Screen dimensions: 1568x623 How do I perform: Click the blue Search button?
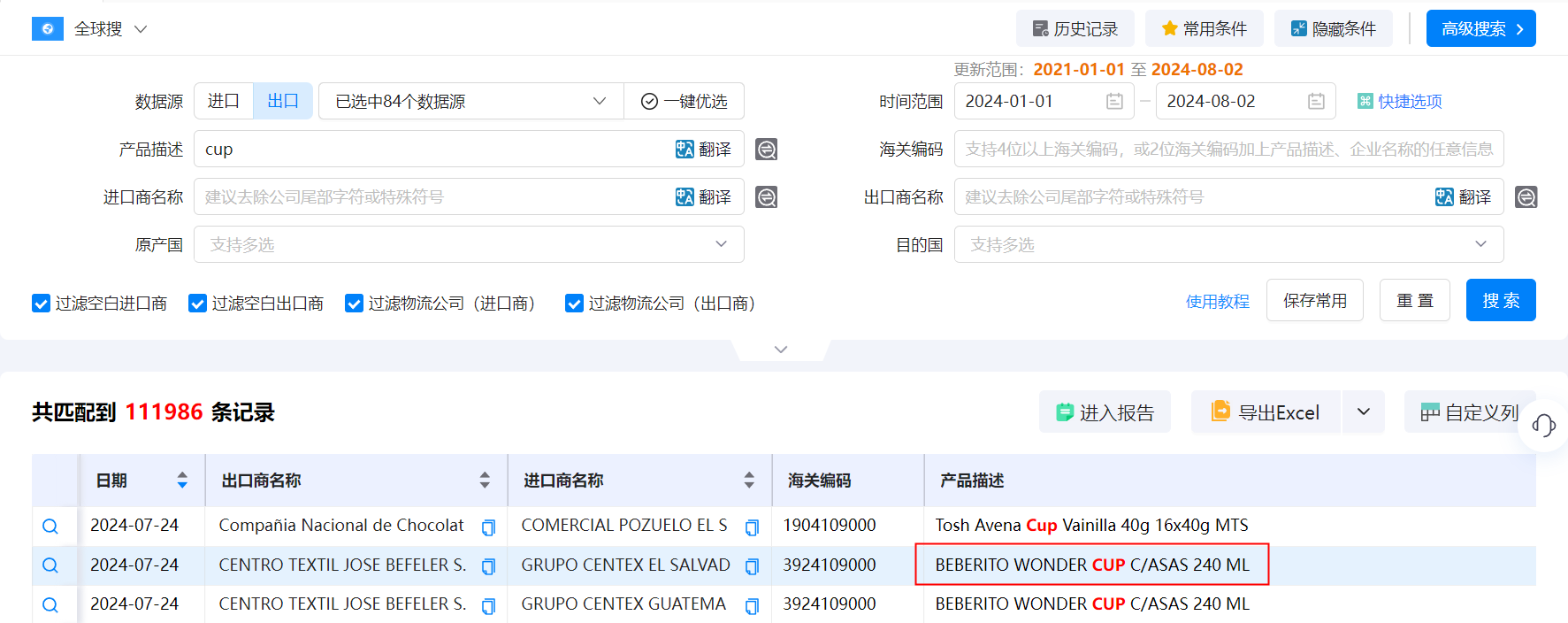click(1500, 301)
